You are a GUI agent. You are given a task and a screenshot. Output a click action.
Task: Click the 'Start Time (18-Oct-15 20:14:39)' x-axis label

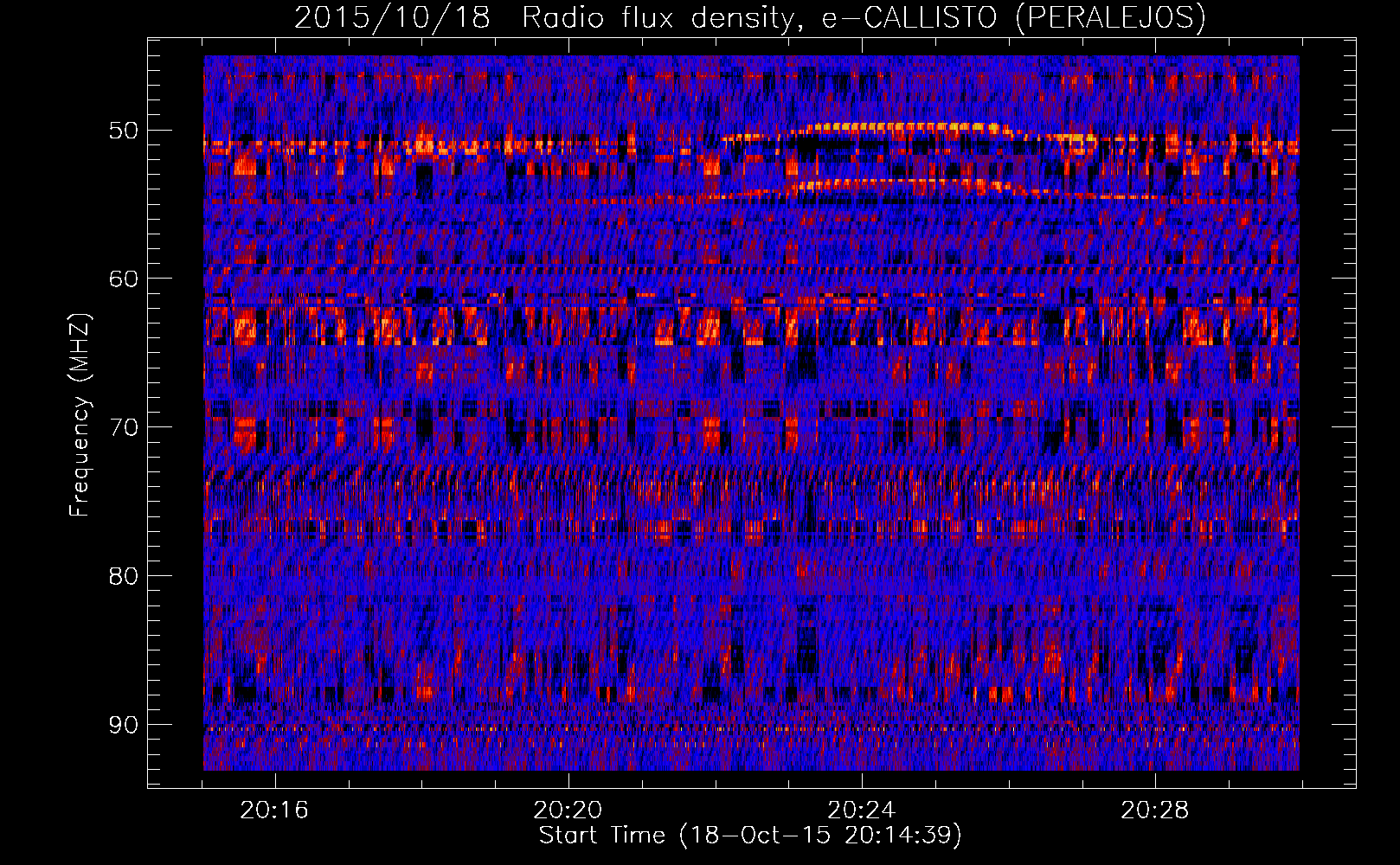point(750,836)
